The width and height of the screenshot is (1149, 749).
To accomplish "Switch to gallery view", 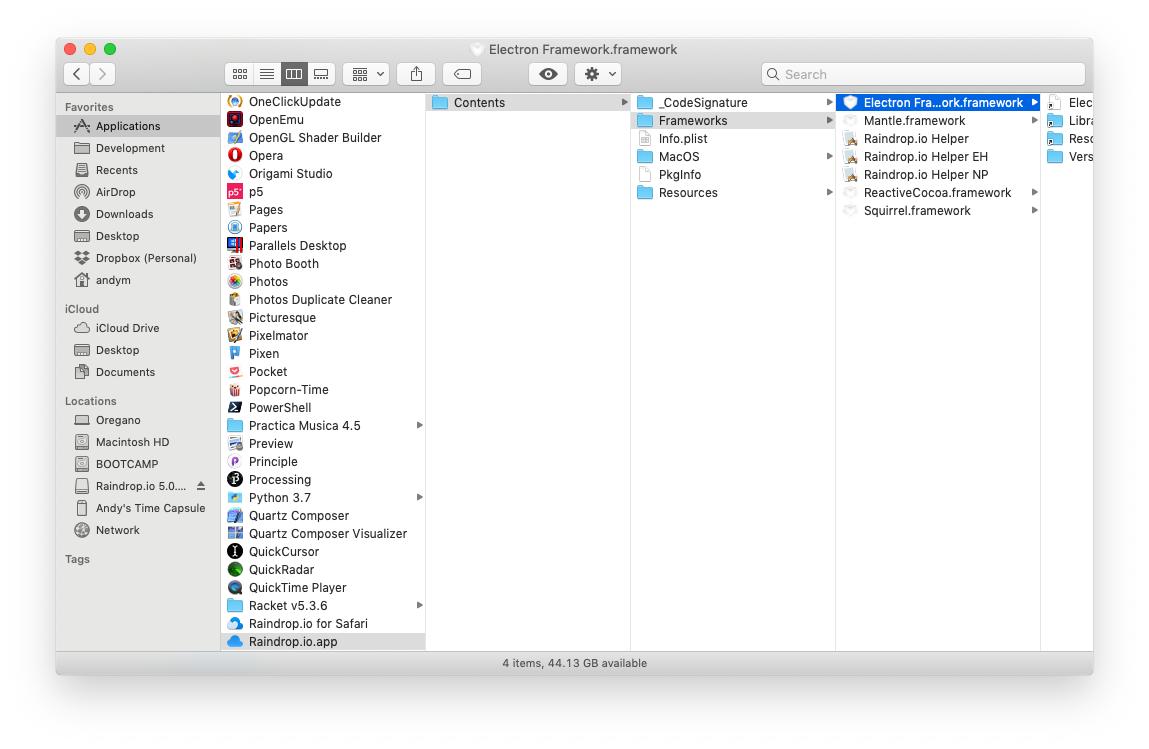I will [321, 74].
